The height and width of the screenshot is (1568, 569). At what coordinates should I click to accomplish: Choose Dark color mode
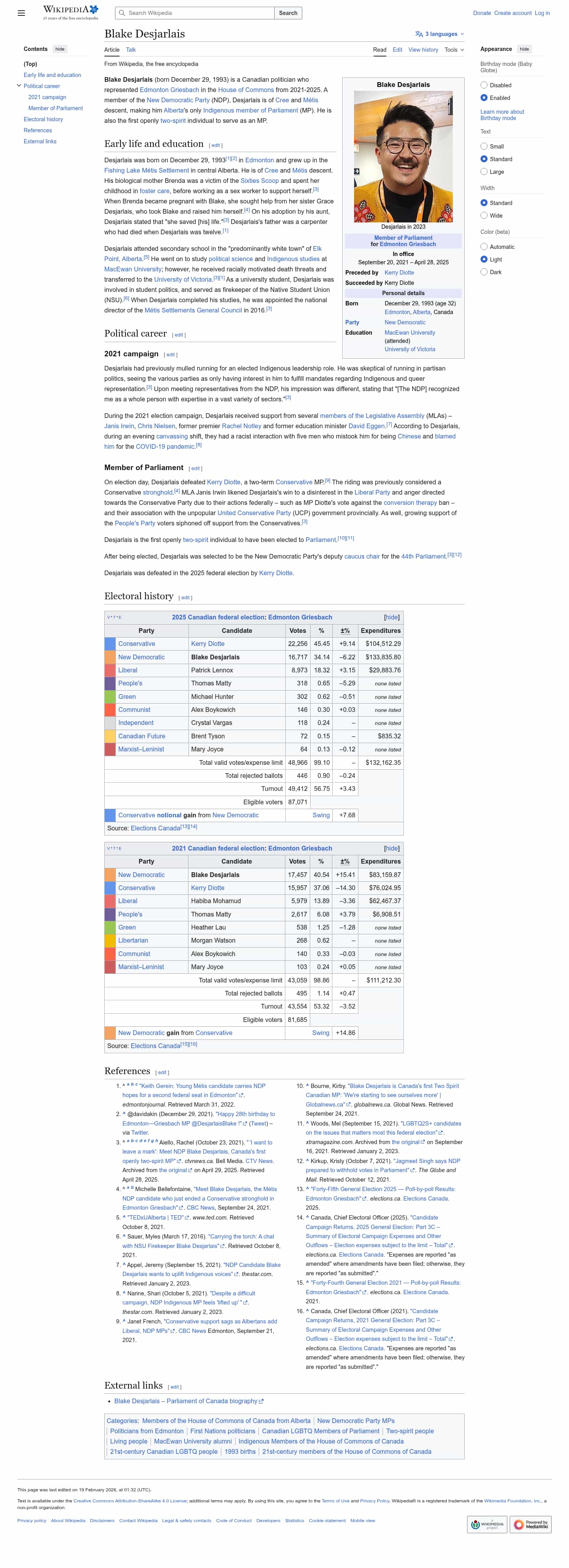pyautogui.click(x=484, y=272)
